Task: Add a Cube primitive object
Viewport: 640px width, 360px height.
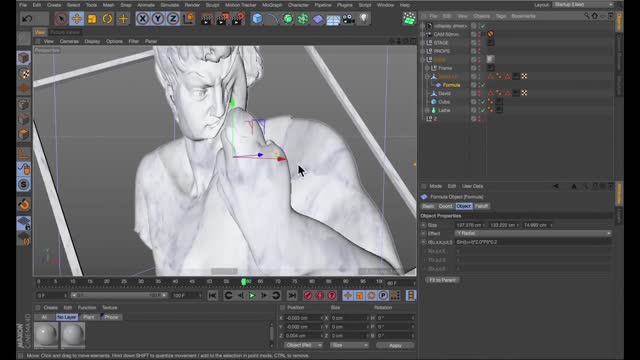Action: (x=257, y=19)
